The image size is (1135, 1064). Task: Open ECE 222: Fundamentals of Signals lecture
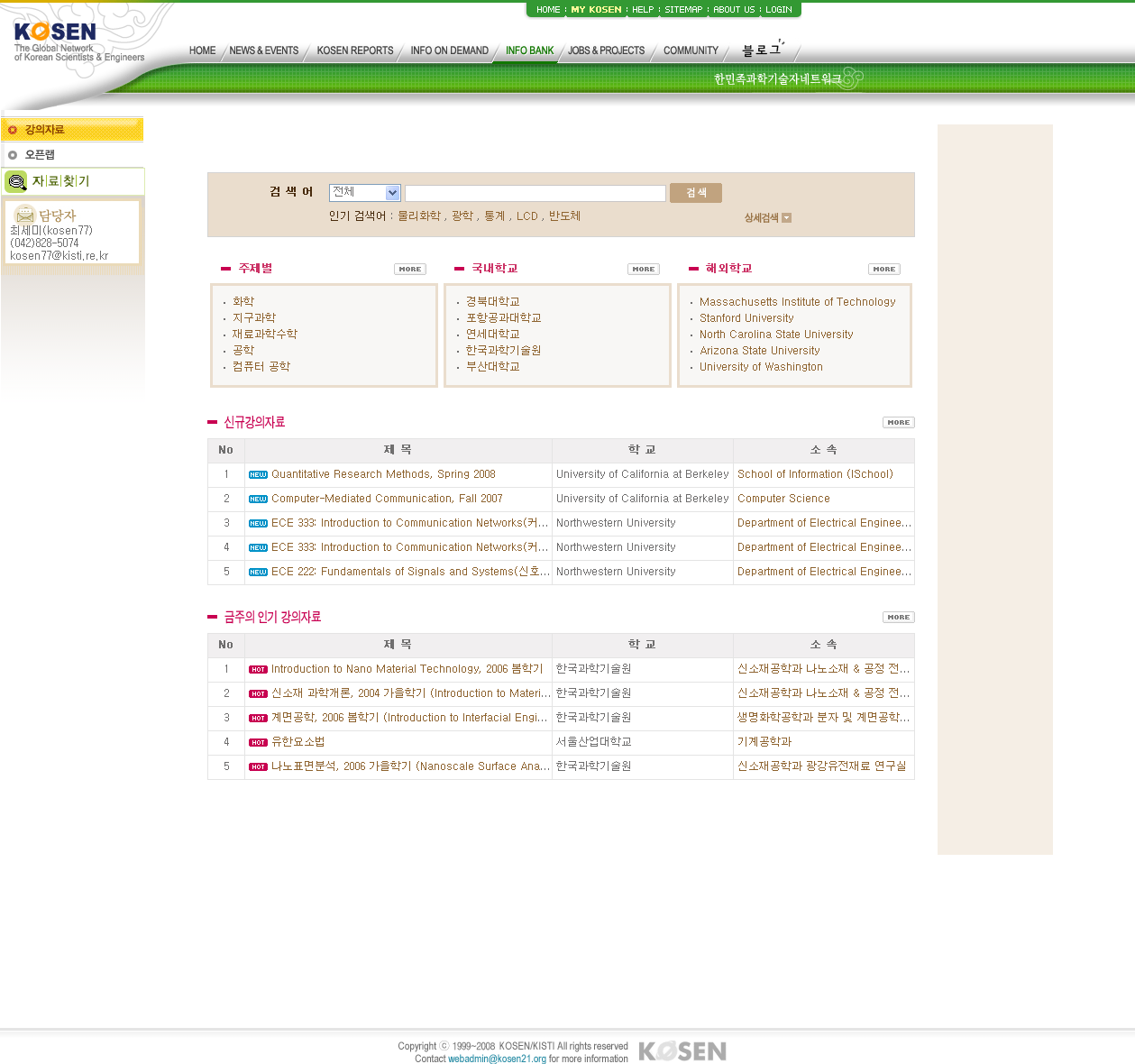click(x=410, y=572)
